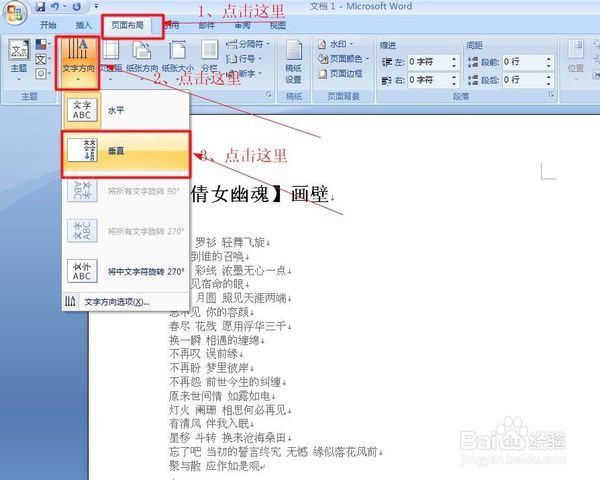Screen dimensions: 600x480
Task: Open the 段落 paragraph dialog launcher
Action: coord(551,95)
